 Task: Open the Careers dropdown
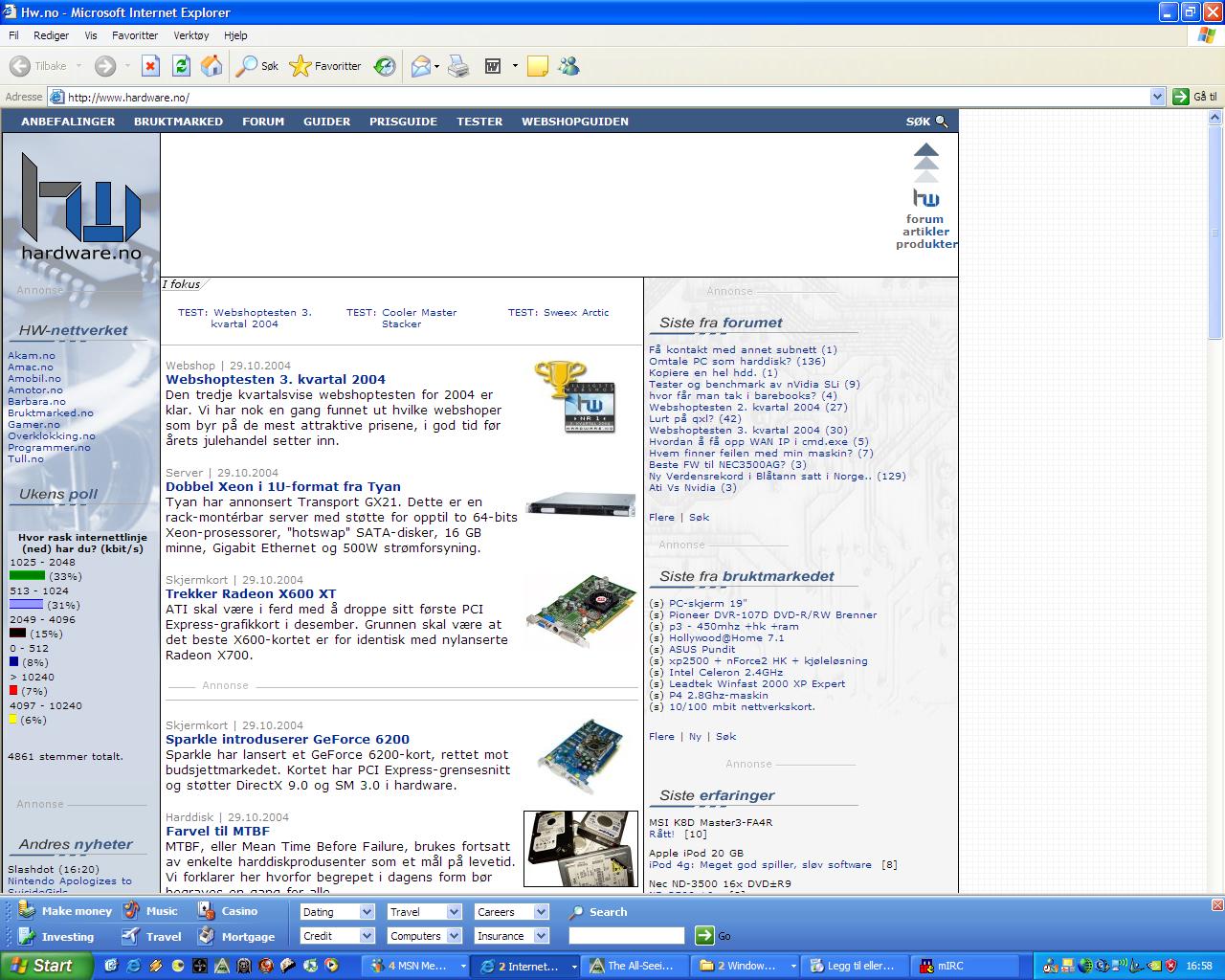(x=511, y=911)
